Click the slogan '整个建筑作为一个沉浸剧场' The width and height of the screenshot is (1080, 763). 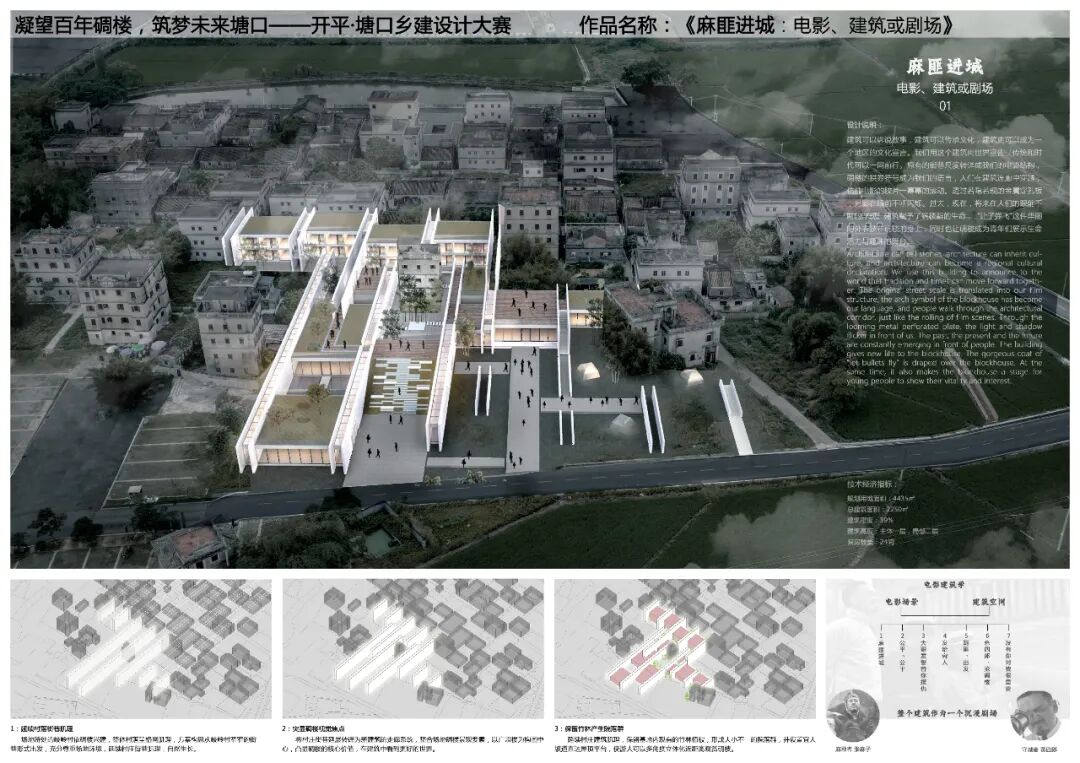(947, 713)
